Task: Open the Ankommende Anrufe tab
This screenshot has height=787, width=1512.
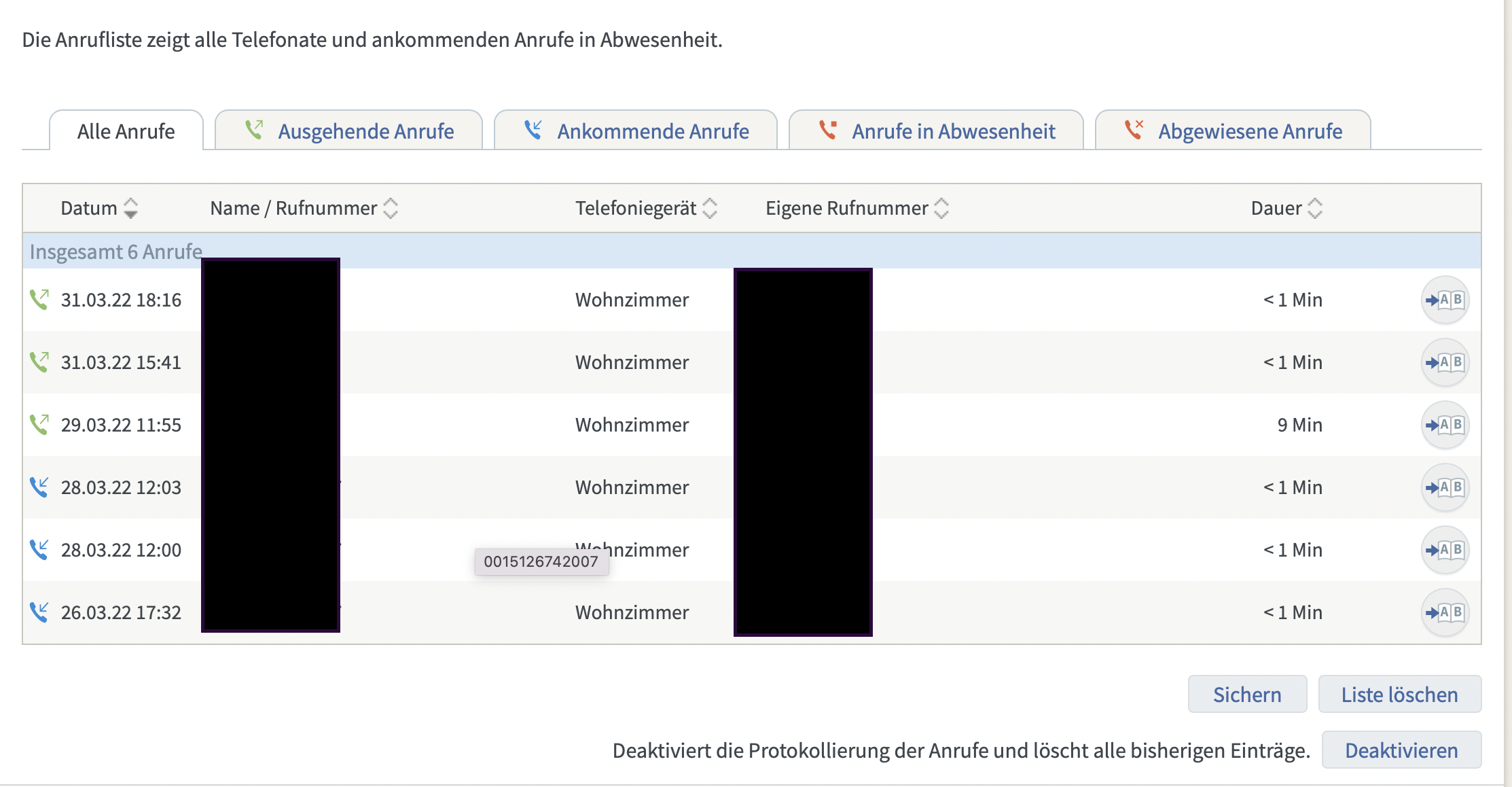Action: pos(636,130)
